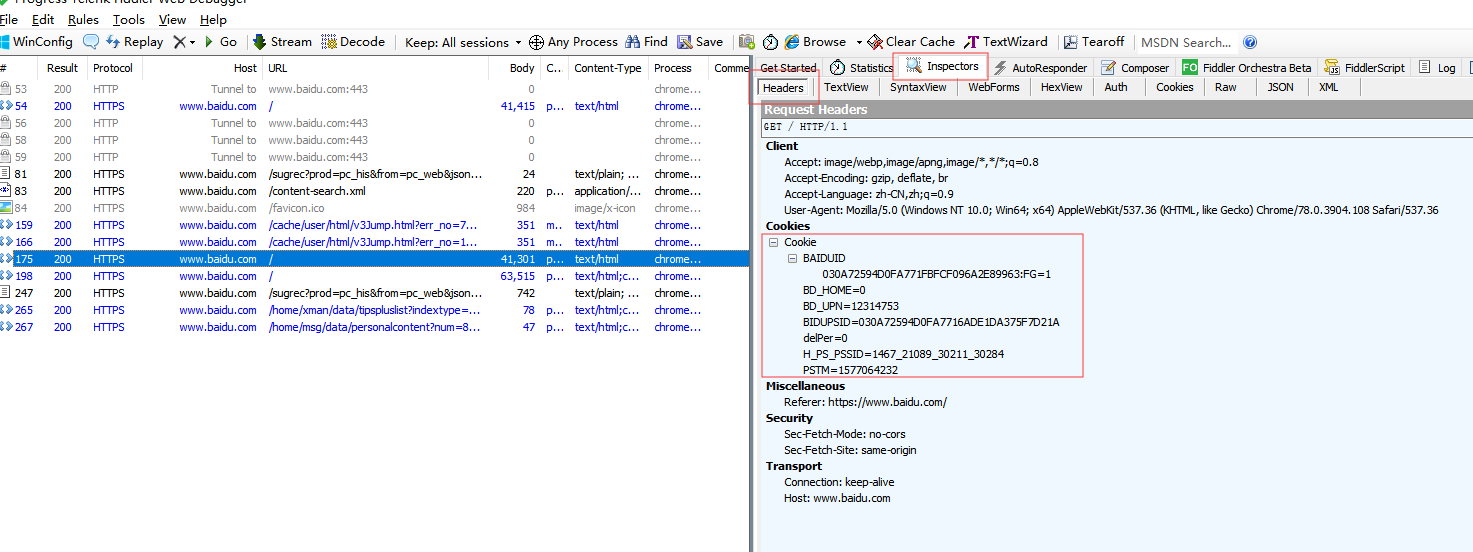
Task: Sort sessions by Result column header
Action: coord(62,68)
